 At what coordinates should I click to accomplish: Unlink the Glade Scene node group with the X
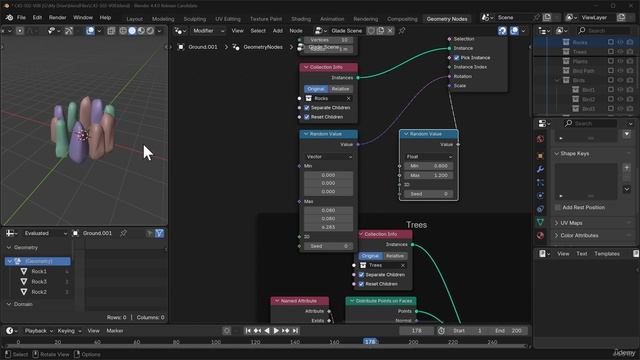tap(390, 31)
